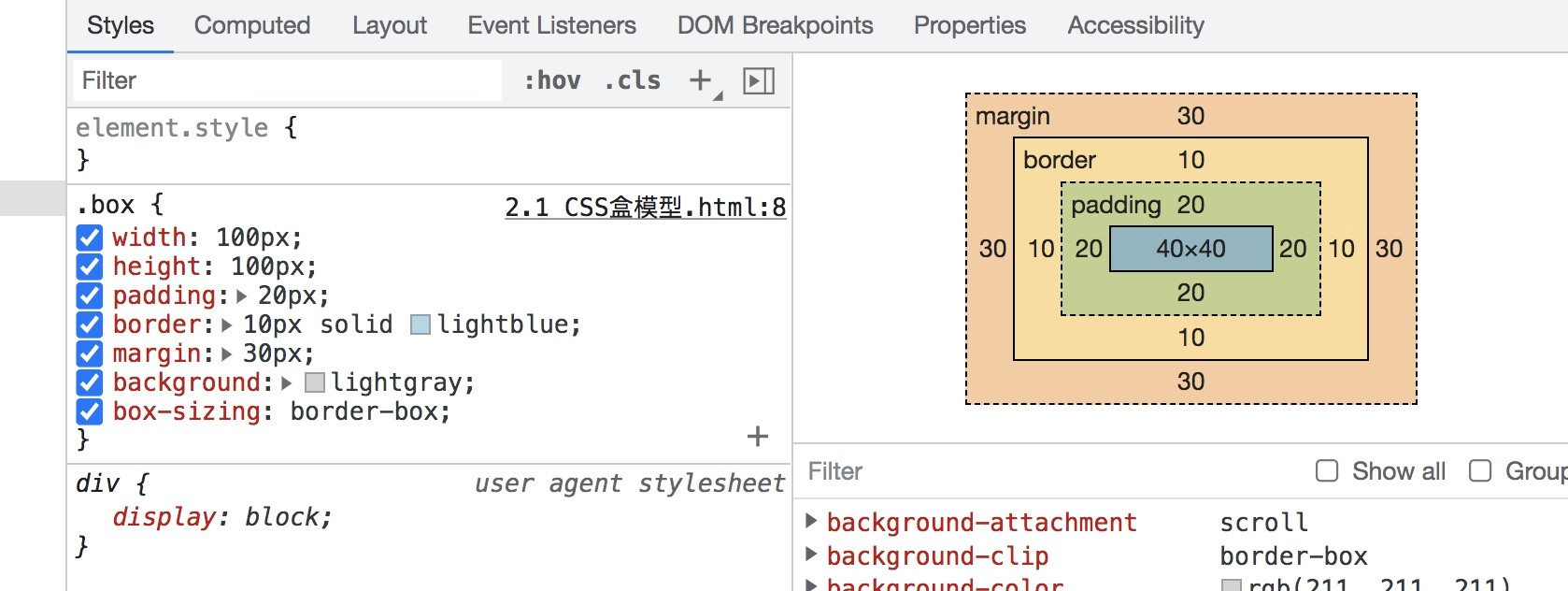This screenshot has height=591, width=1568.
Task: Open the lightgray background color swatch
Action: coord(315,382)
